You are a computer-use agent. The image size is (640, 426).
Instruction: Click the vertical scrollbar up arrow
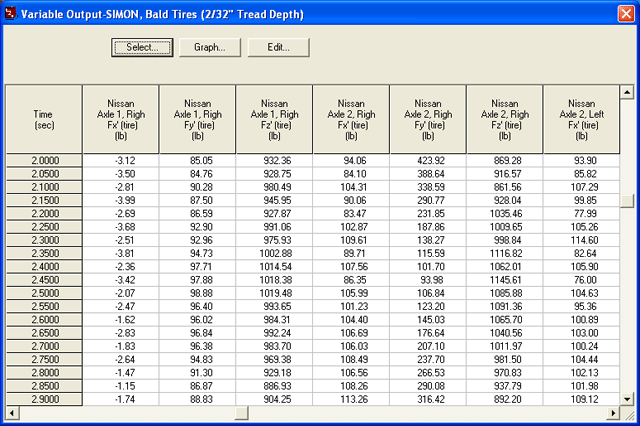[627, 93]
